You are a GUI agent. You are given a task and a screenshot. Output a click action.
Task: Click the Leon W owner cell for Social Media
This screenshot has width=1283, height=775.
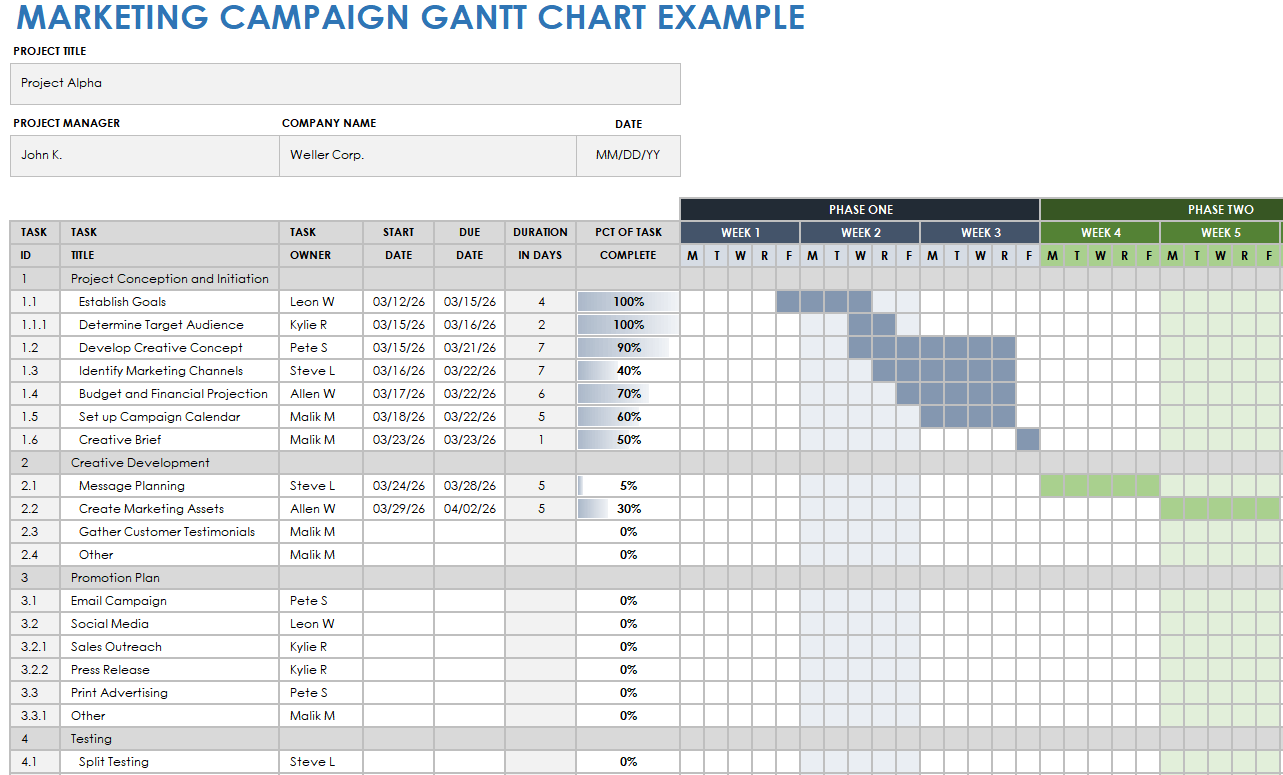[x=320, y=624]
